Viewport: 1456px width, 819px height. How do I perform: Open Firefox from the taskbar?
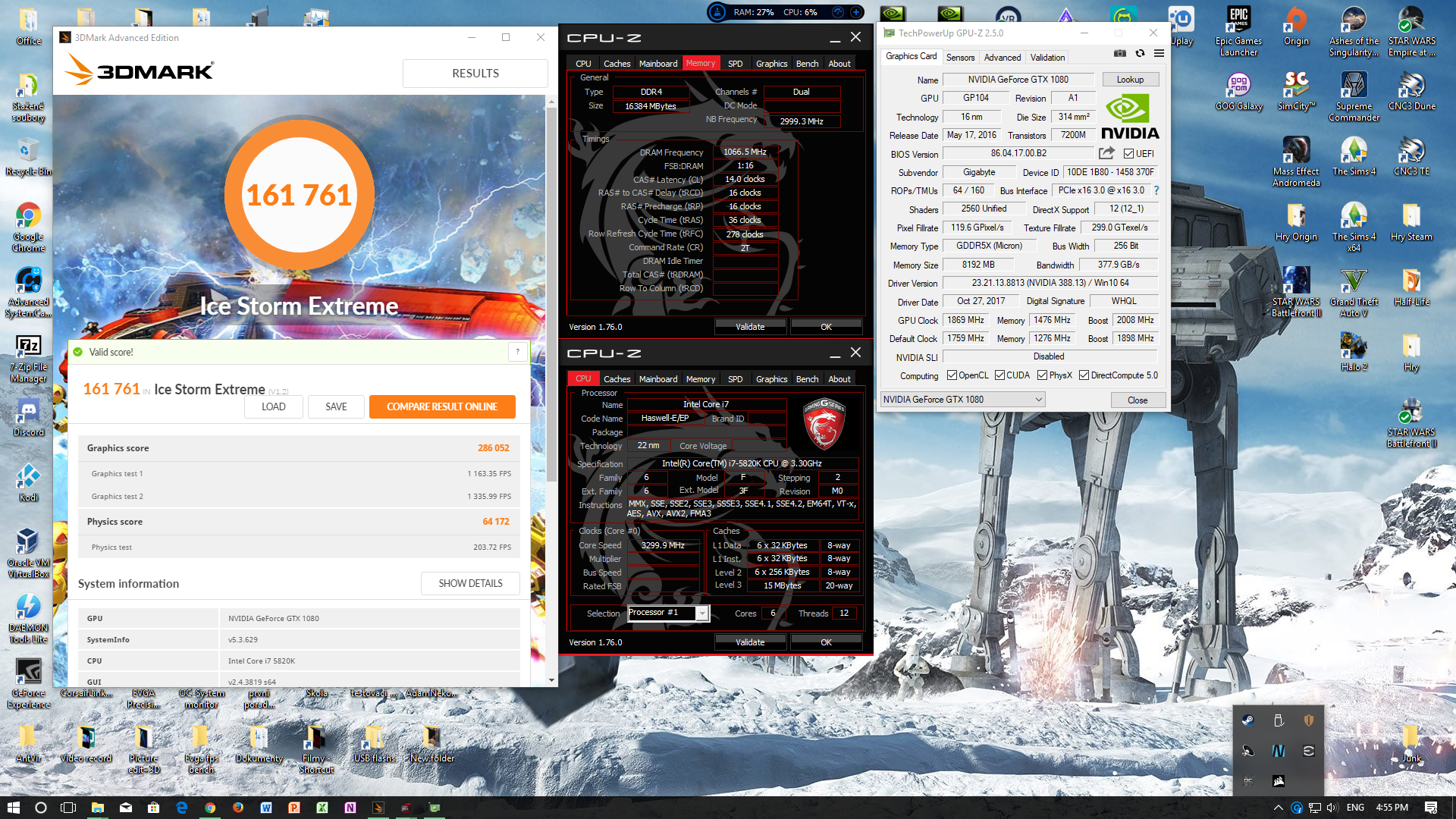point(238,808)
